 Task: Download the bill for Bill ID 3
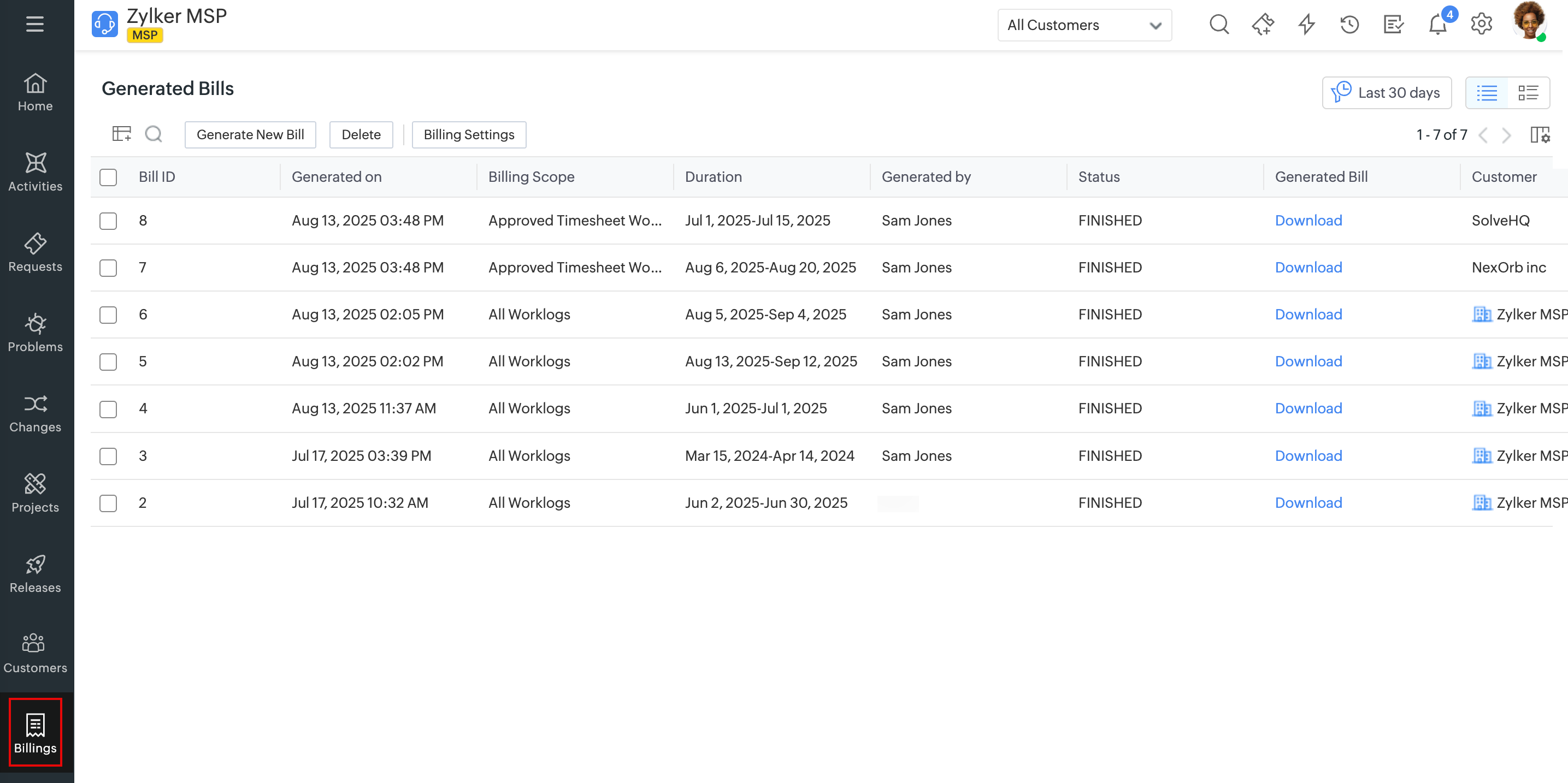(1308, 456)
